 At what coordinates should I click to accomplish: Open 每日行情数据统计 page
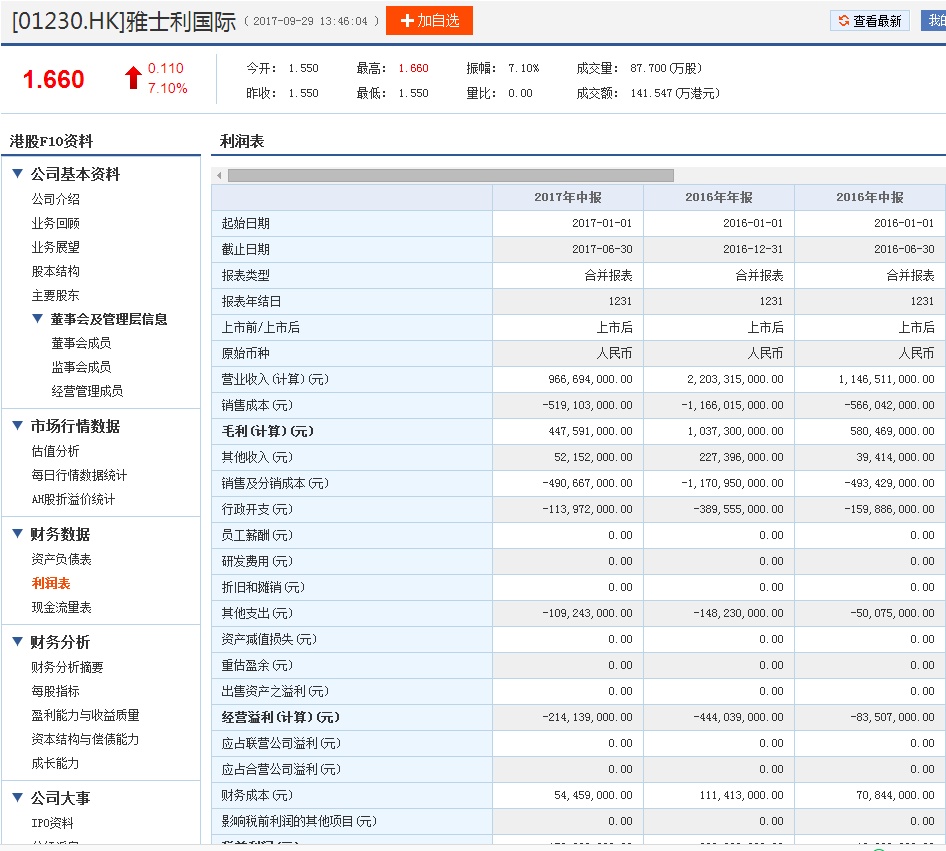tap(79, 475)
